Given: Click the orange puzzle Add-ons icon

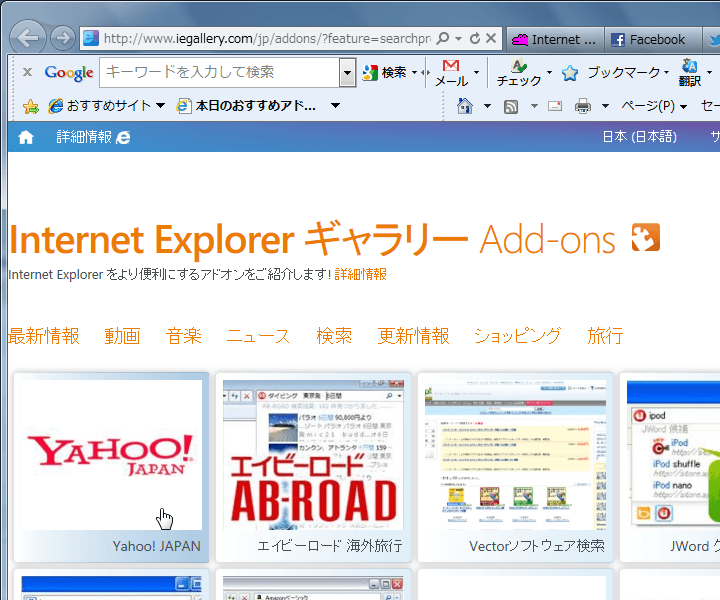Looking at the screenshot, I should [x=646, y=237].
